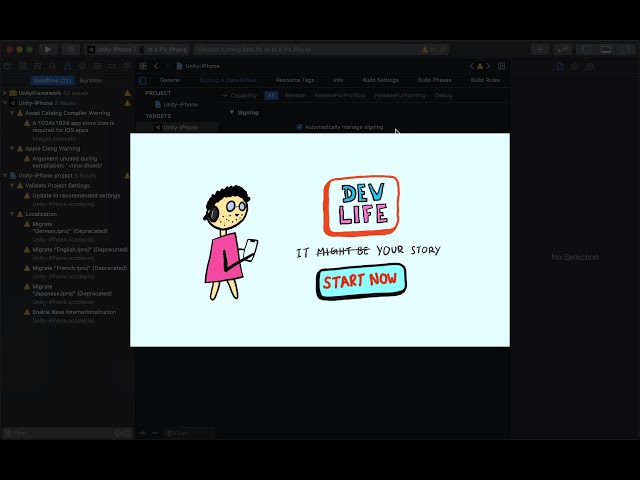Select the Debug configuration filter
This screenshot has height=480, width=640.
coord(443,95)
